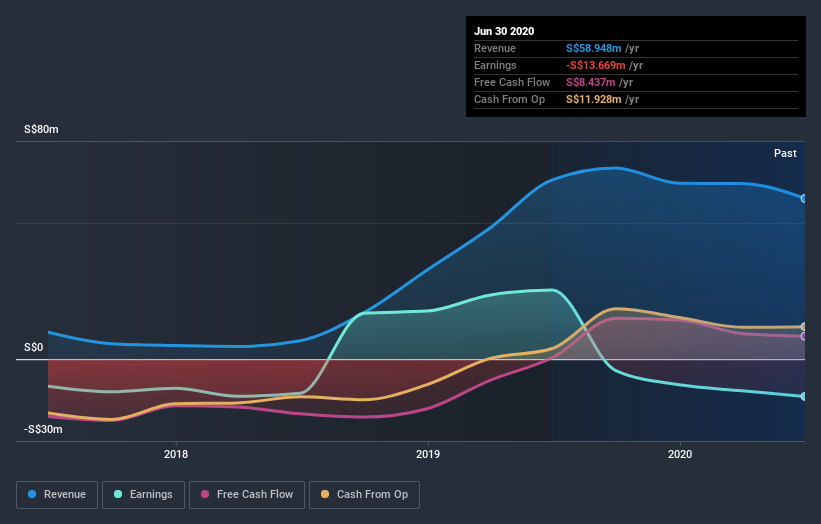The width and height of the screenshot is (821, 524).
Task: Click the teal Earnings endpoint marker
Action: coord(803,396)
